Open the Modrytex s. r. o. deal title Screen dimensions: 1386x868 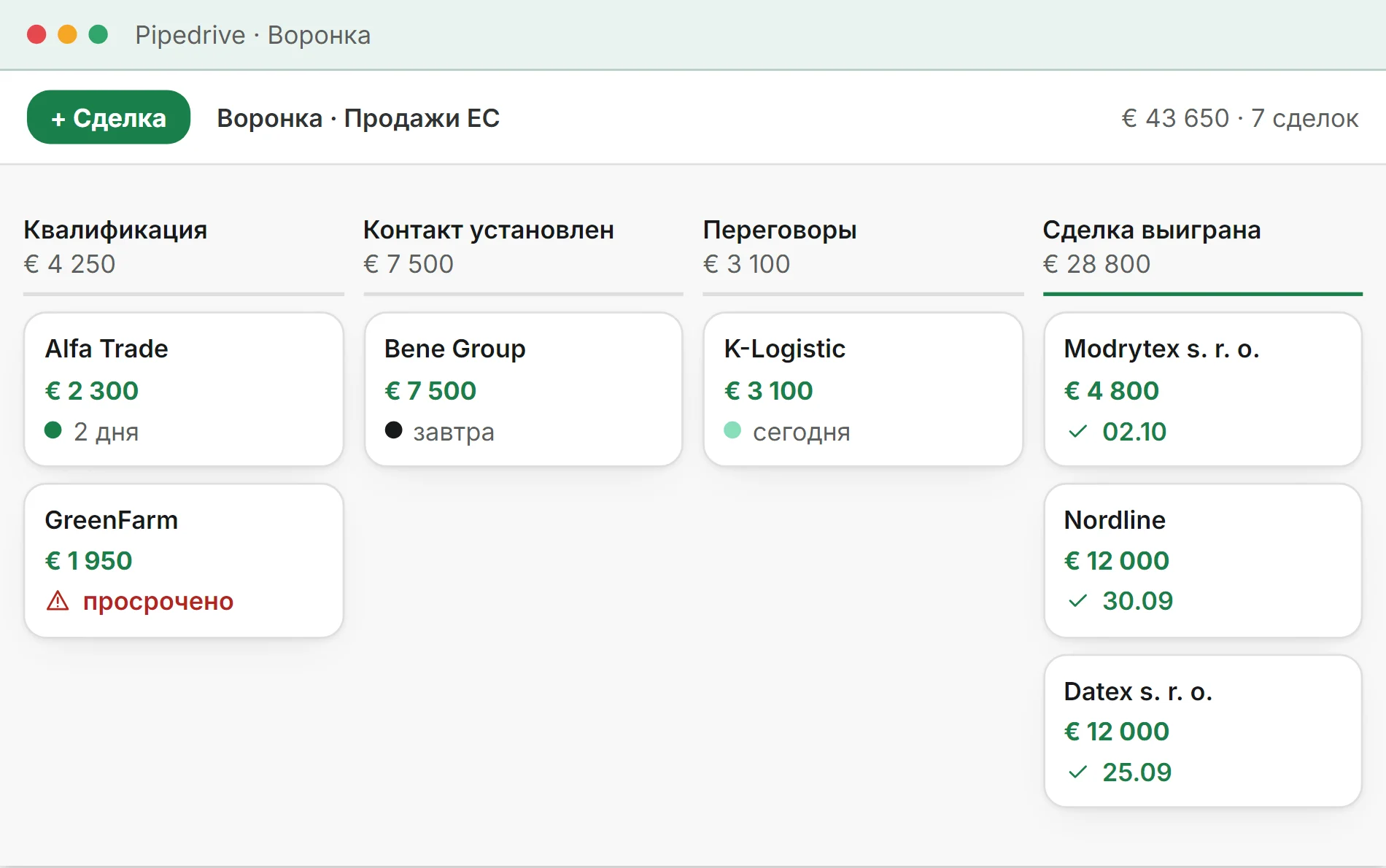coord(1162,349)
